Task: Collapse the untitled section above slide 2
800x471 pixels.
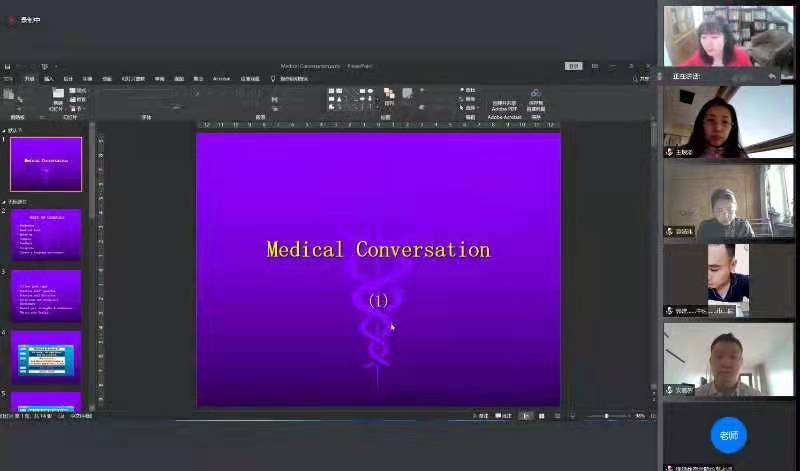Action: point(5,202)
